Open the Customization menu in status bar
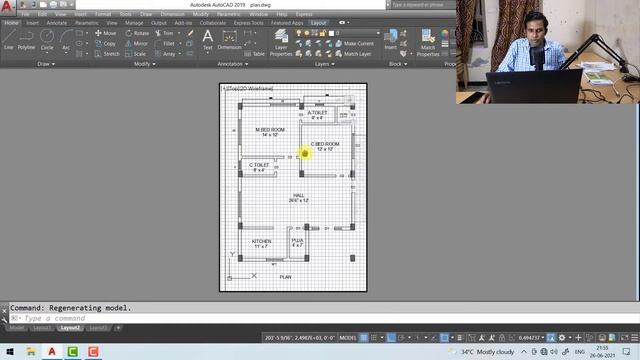Screen dimensions: 640x360 point(635,338)
